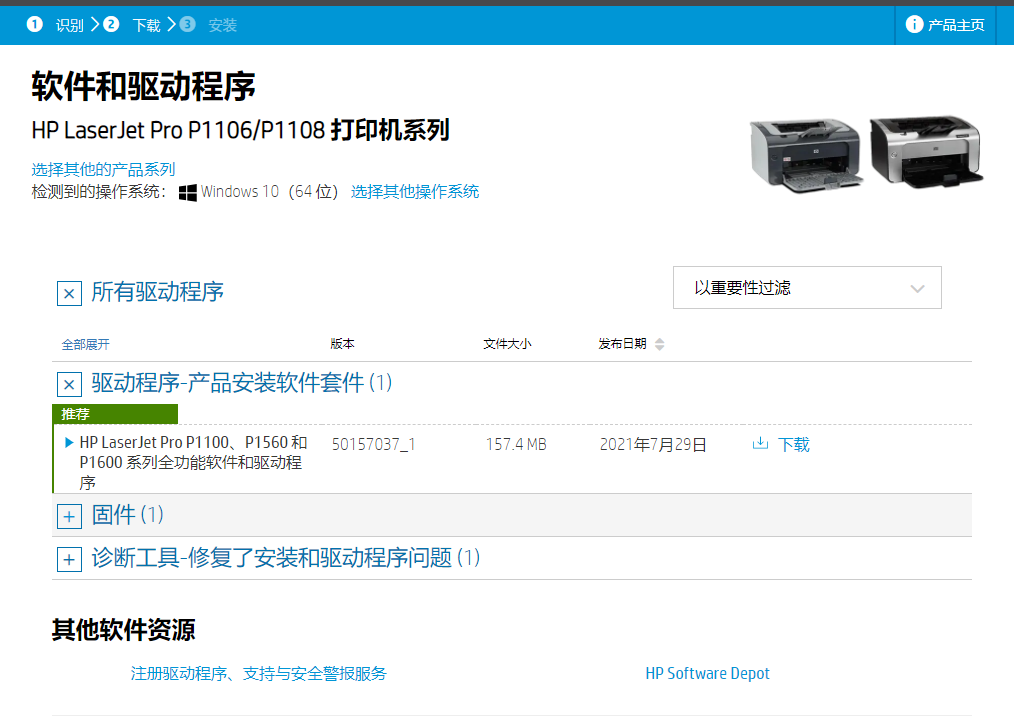Click 选择其他的产品系列 link
The image size is (1014, 726).
(102, 168)
